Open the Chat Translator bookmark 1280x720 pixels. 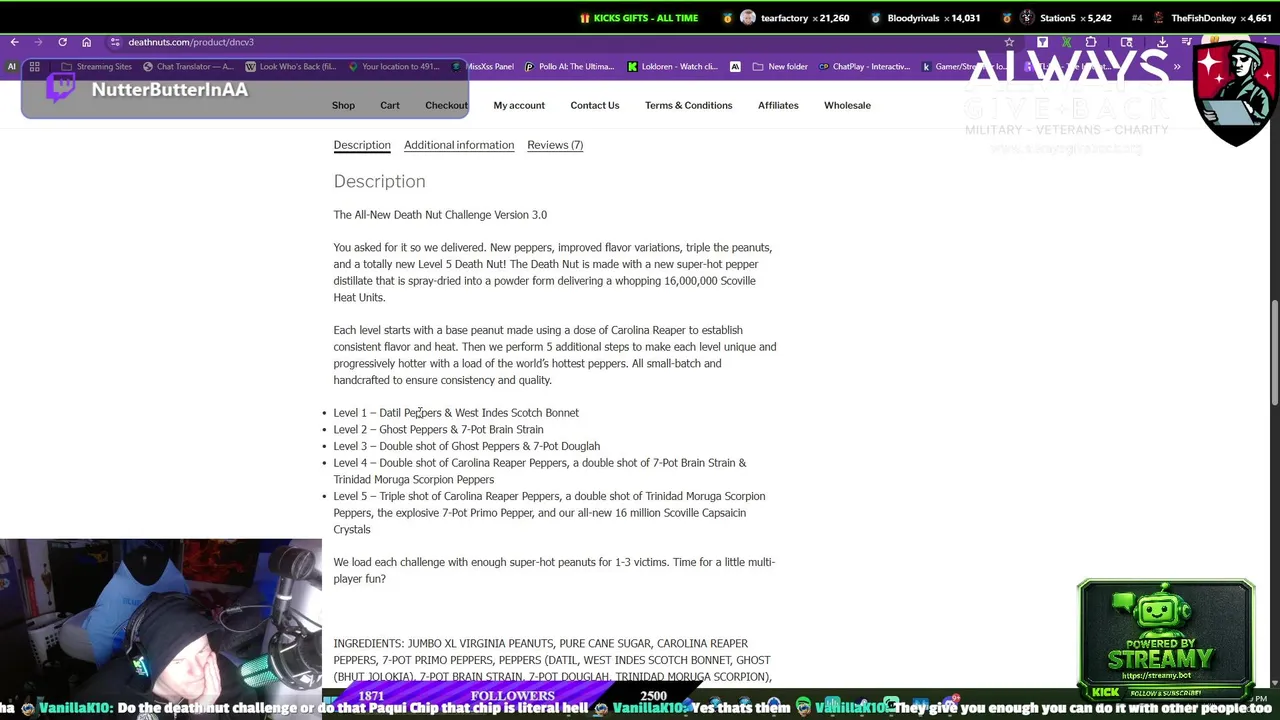pyautogui.click(x=188, y=66)
